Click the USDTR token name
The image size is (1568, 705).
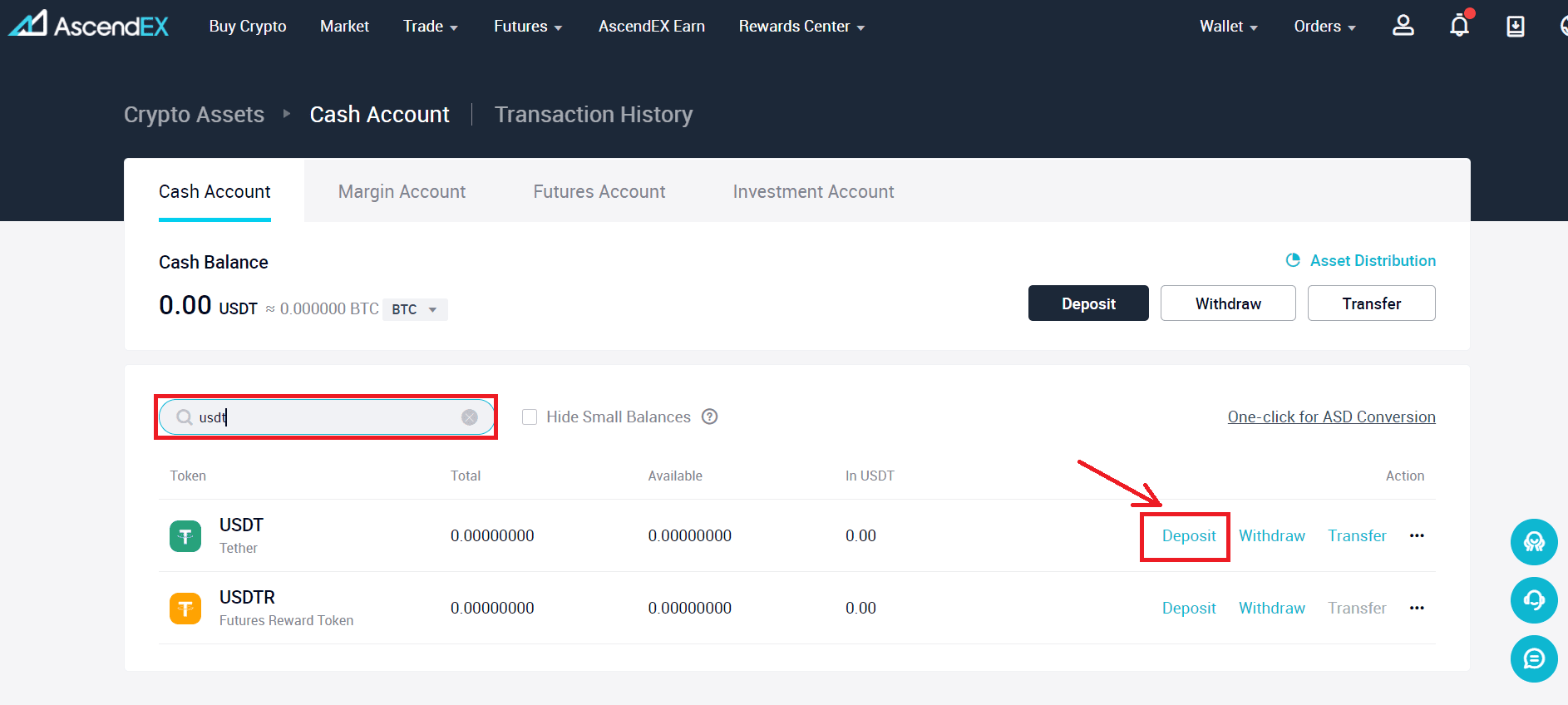pyautogui.click(x=247, y=598)
